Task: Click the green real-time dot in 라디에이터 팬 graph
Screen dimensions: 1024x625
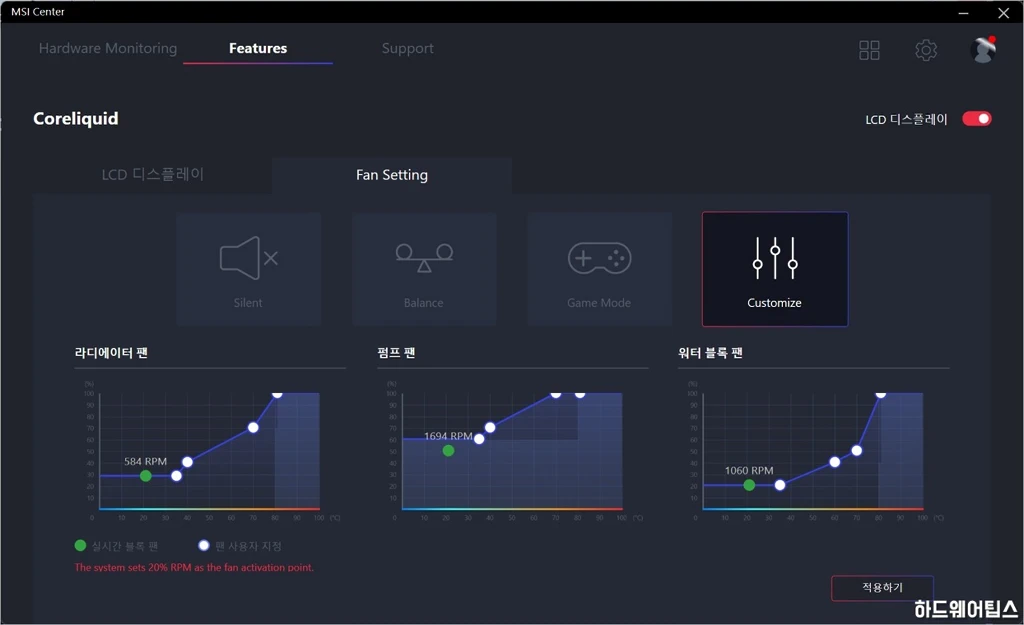Action: [146, 476]
